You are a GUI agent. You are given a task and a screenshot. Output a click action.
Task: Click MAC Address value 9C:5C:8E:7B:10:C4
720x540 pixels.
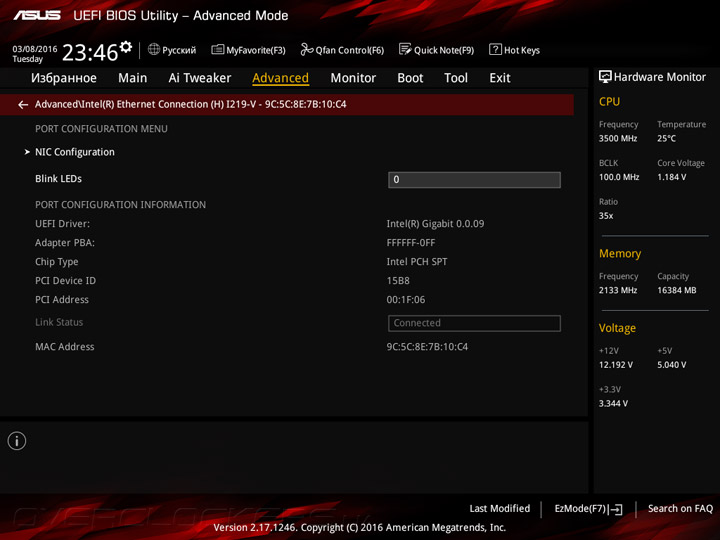click(x=427, y=347)
